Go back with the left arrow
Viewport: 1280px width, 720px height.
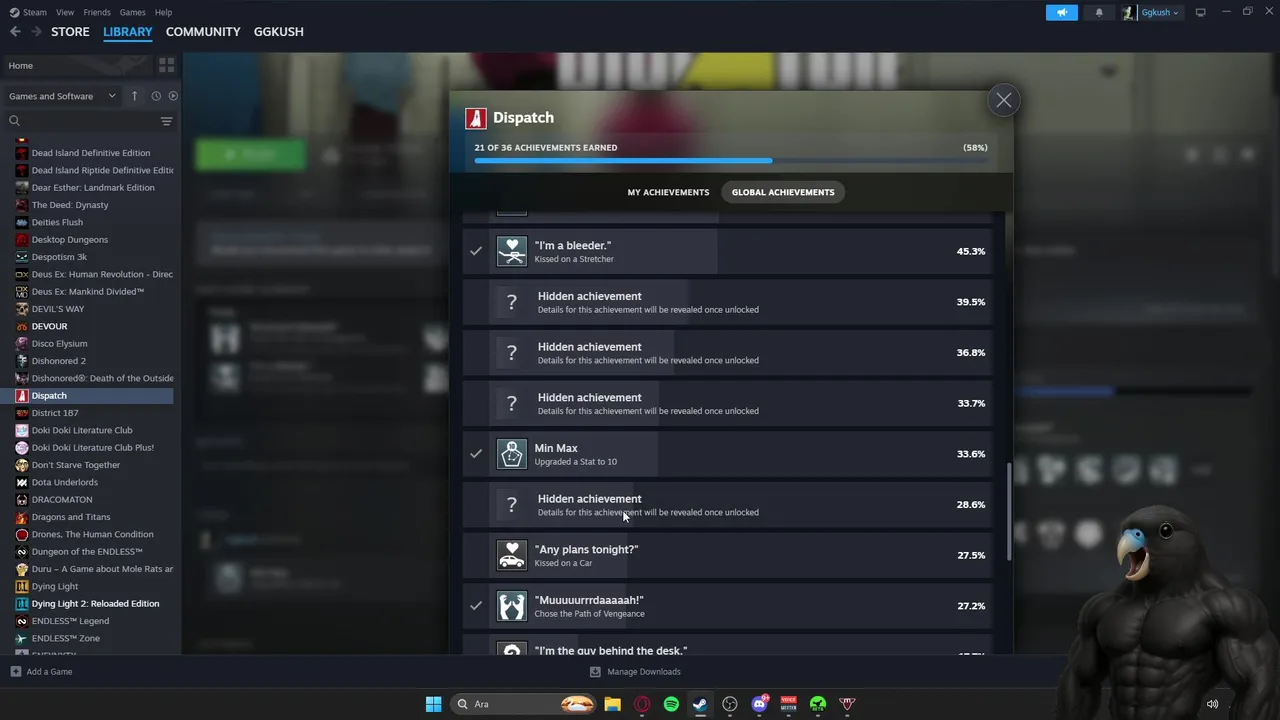[15, 32]
